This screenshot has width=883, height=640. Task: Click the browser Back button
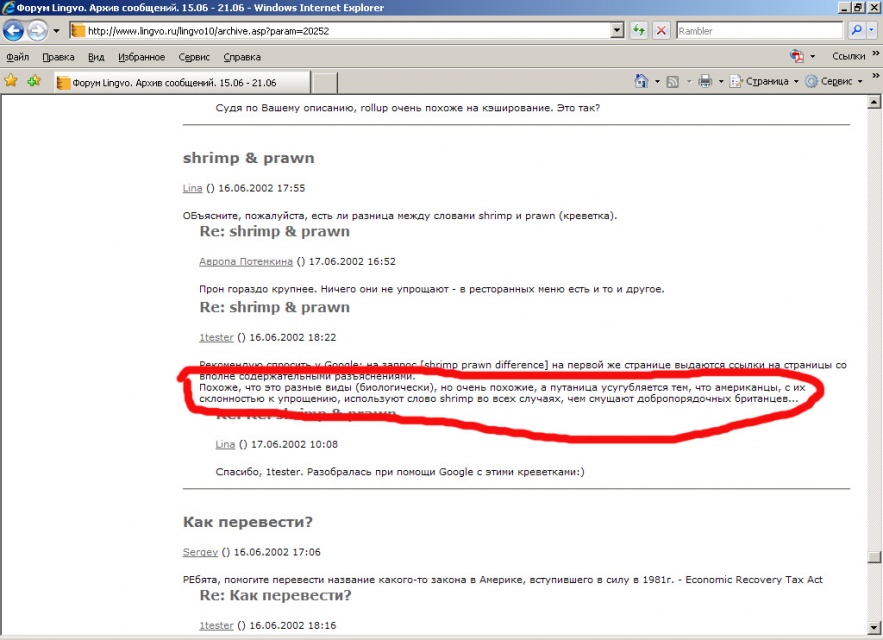click(x=14, y=31)
